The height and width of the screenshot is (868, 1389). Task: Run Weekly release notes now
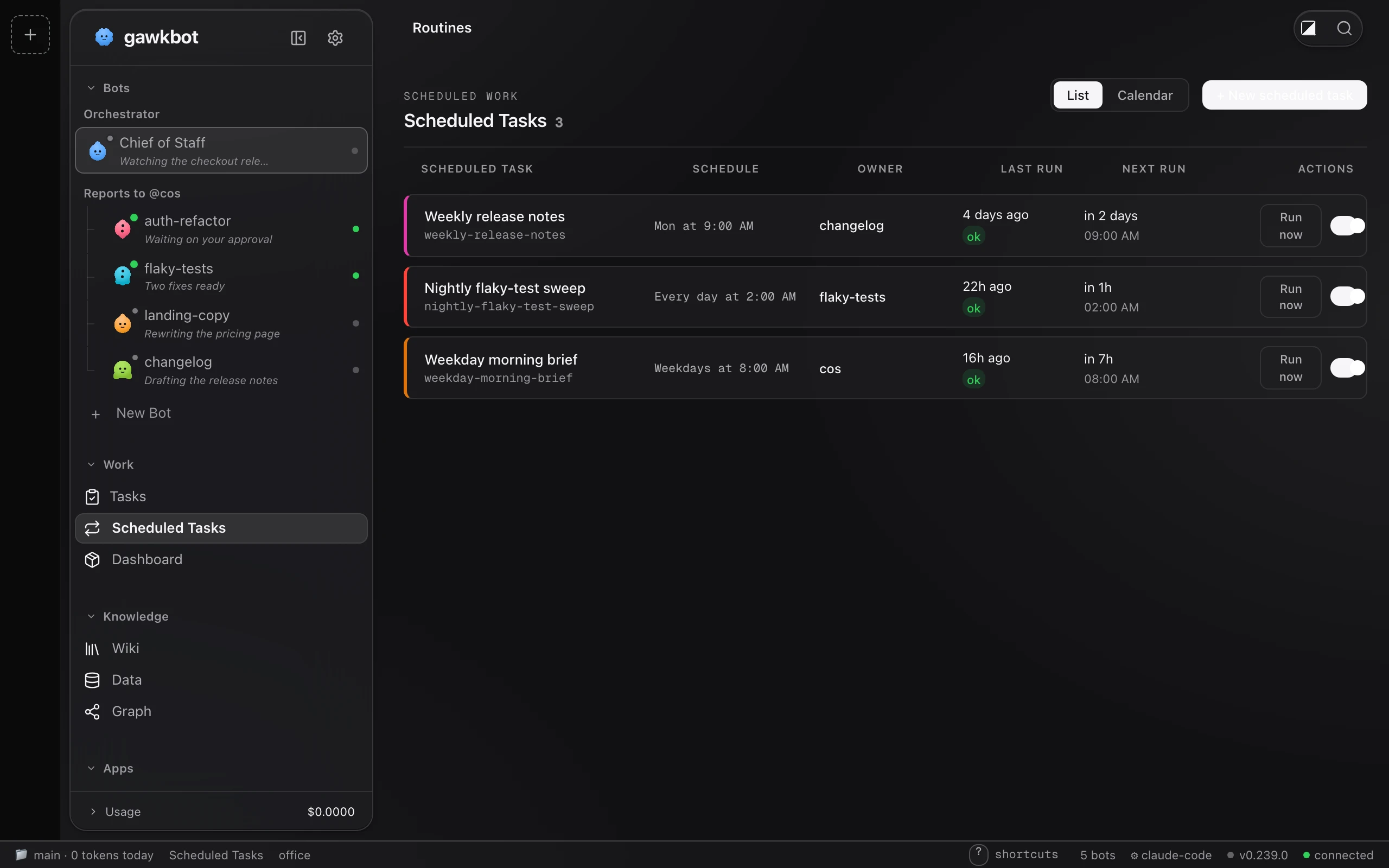point(1290,226)
